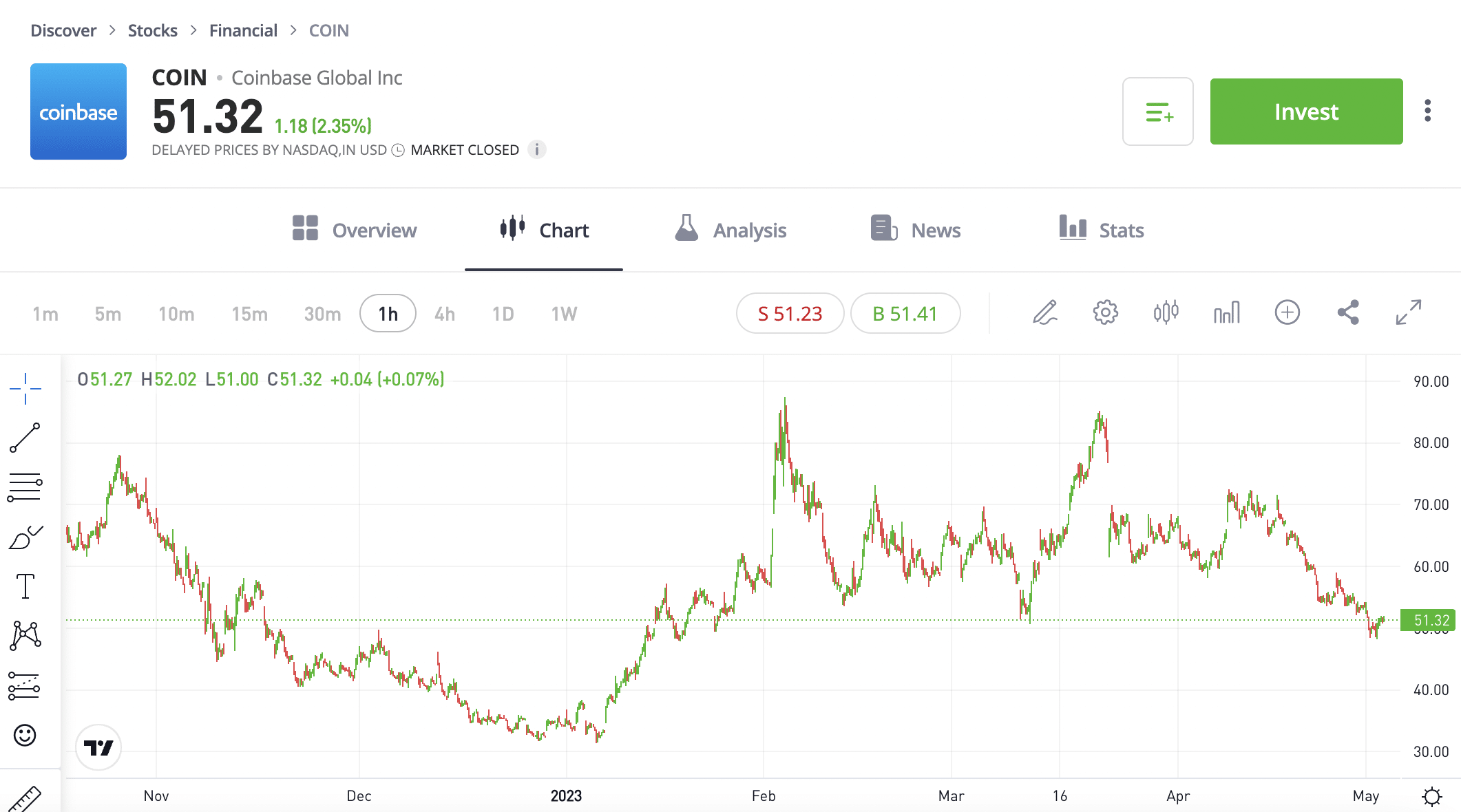This screenshot has width=1461, height=812.
Task: Open the indicators menu
Action: (1227, 312)
